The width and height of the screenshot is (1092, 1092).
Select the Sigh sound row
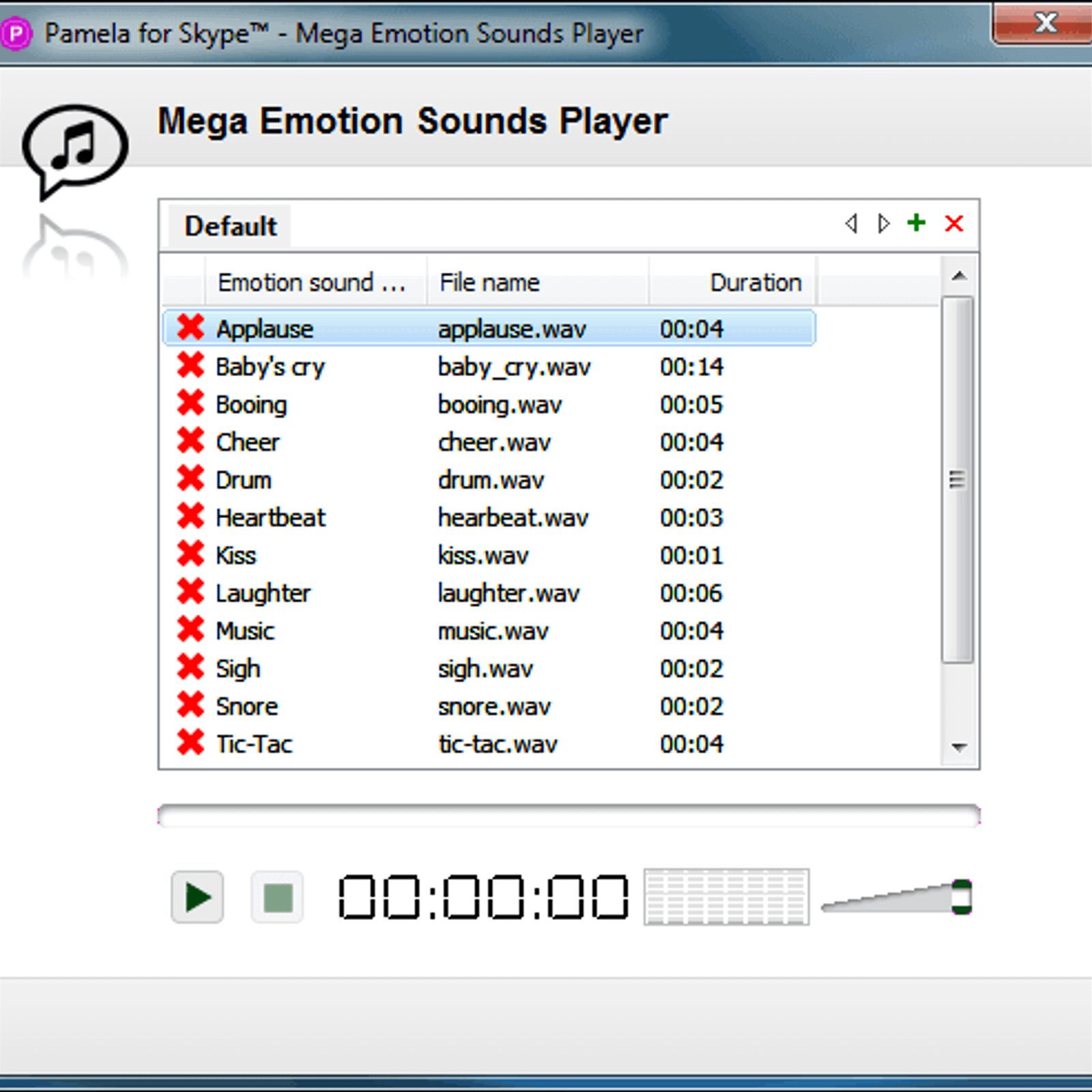tap(489, 667)
